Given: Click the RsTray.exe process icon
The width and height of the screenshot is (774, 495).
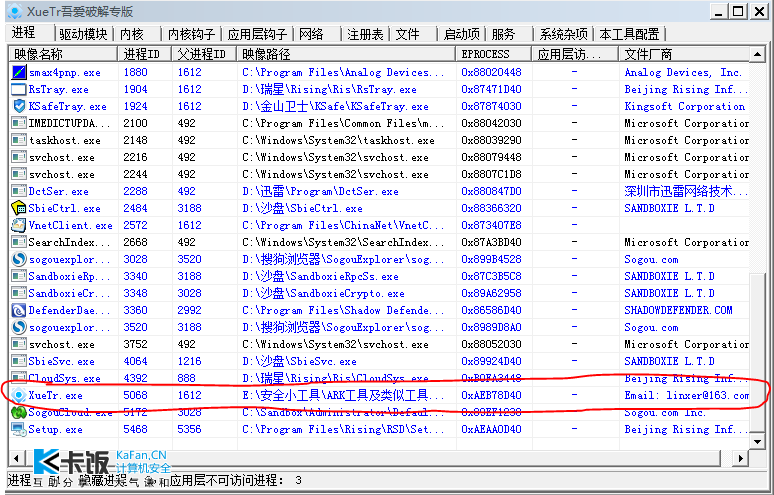Looking at the screenshot, I should click(x=19, y=89).
